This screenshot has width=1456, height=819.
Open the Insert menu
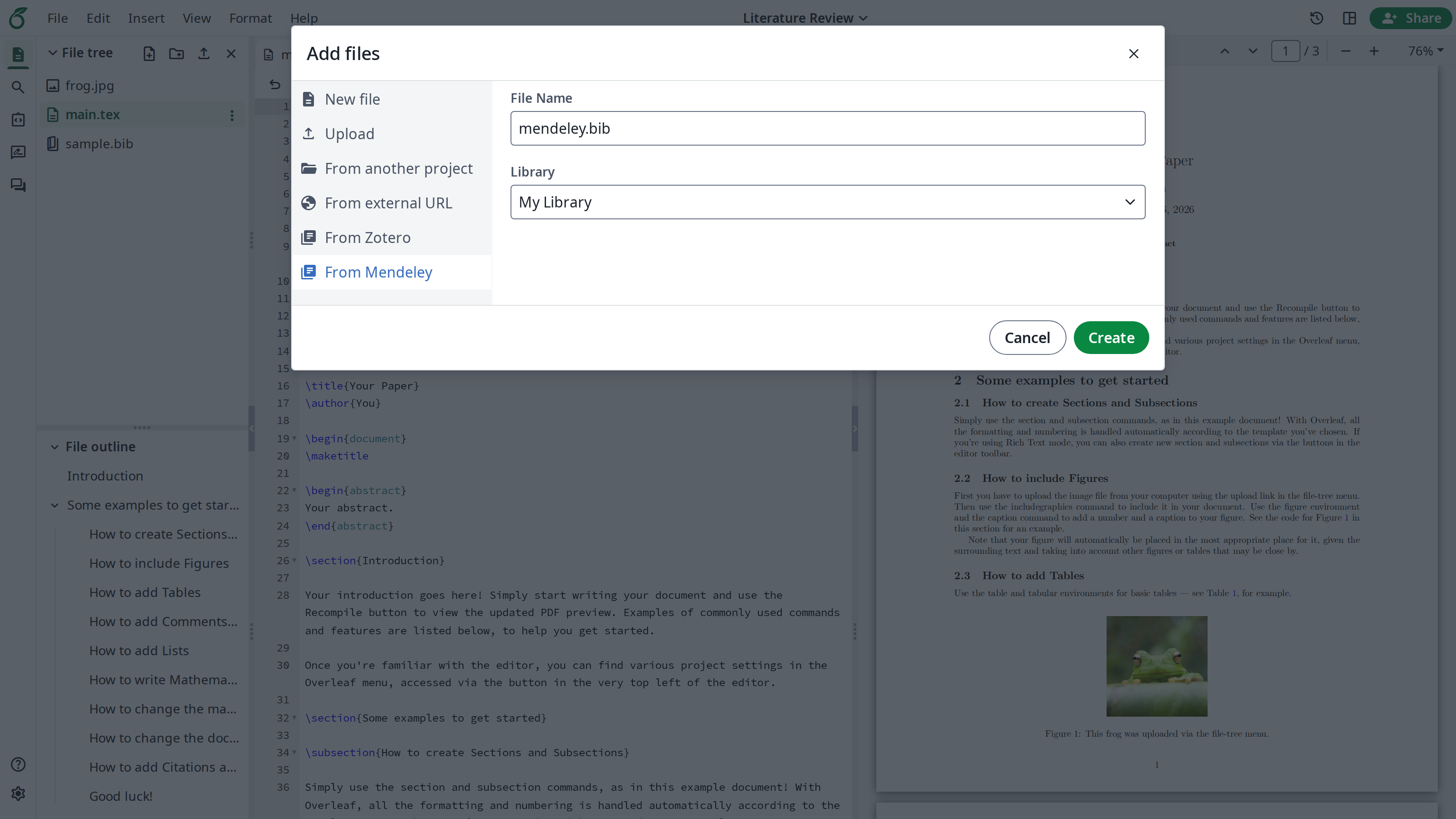click(146, 18)
